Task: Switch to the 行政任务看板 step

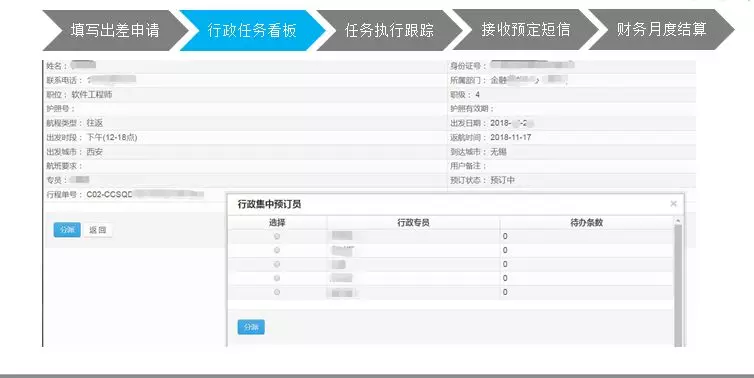Action: tap(252, 30)
